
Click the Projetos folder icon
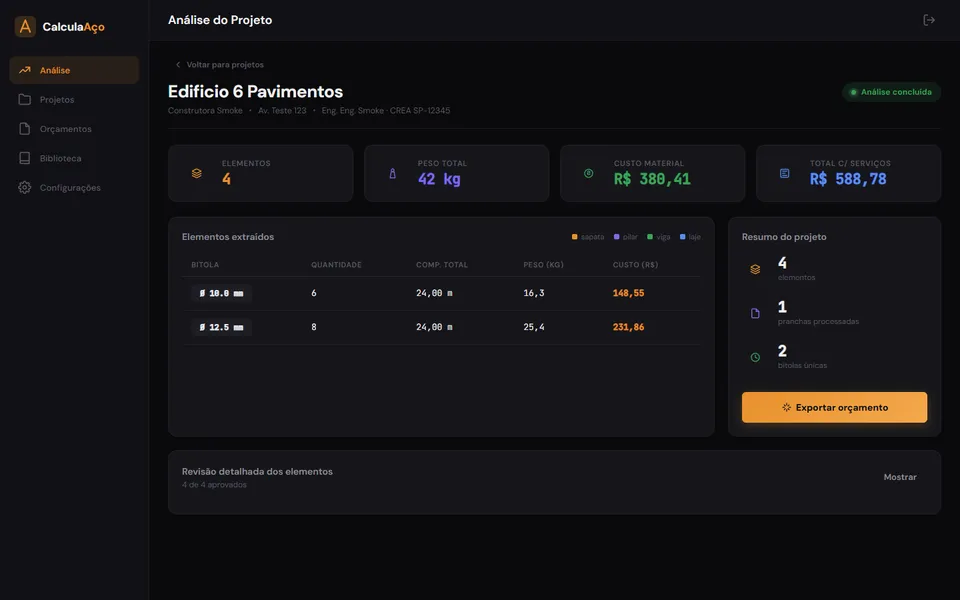point(24,99)
